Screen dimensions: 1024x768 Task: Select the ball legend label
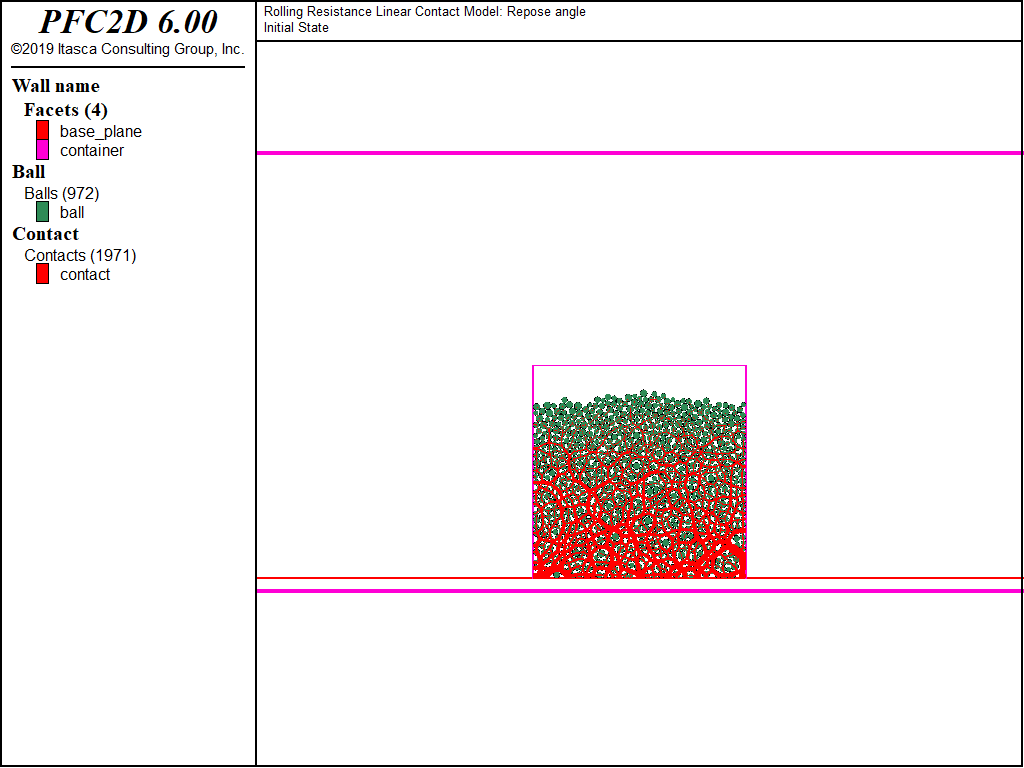point(72,212)
